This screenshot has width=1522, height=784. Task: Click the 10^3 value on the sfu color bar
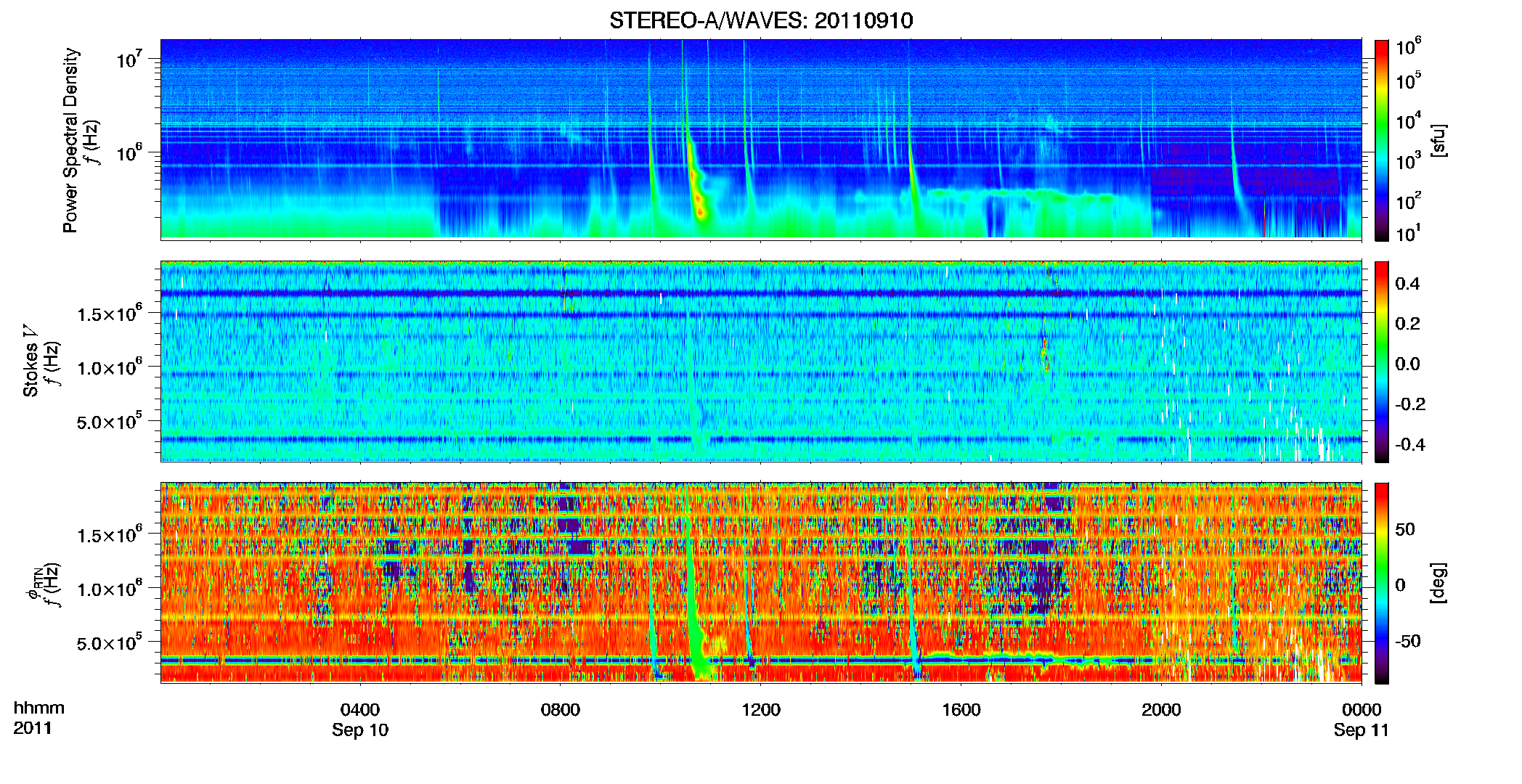(x=1409, y=160)
